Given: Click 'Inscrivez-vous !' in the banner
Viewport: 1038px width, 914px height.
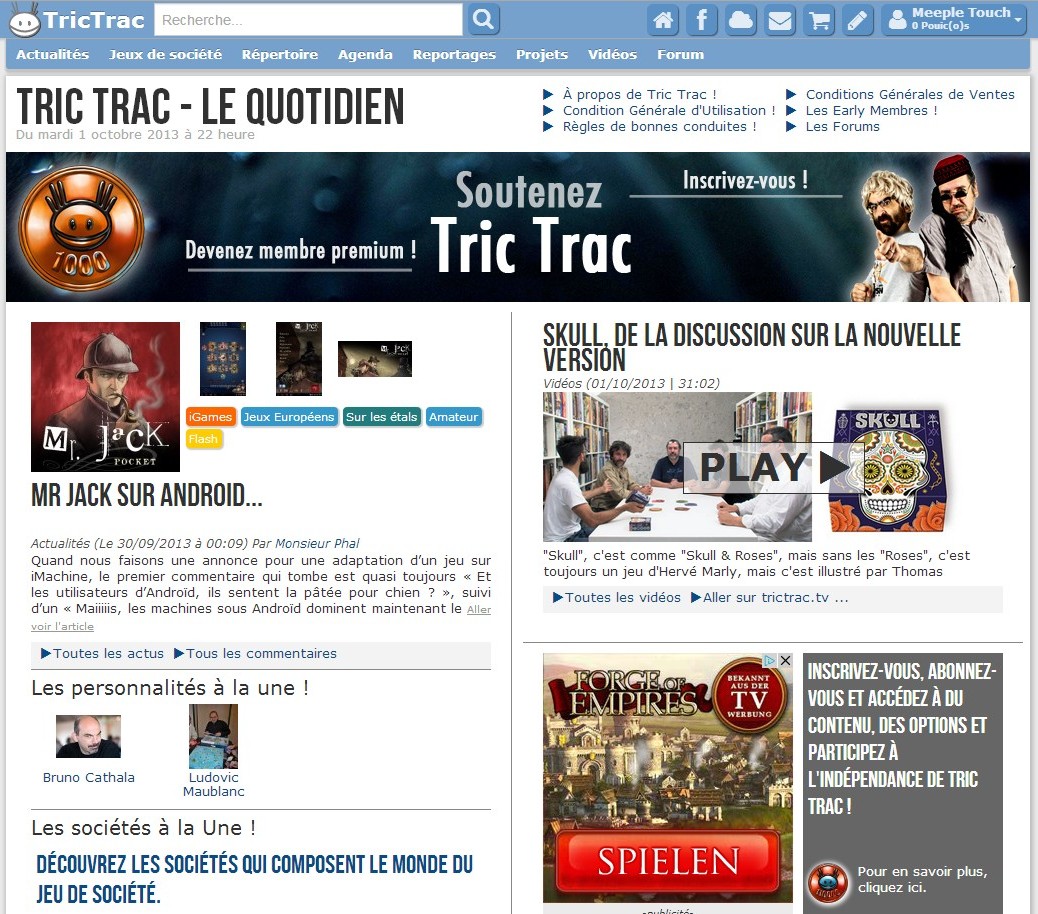Looking at the screenshot, I should [745, 180].
